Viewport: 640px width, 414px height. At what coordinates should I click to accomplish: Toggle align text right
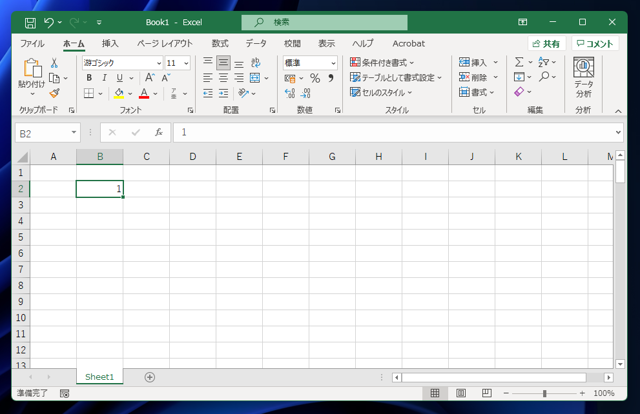[239, 78]
